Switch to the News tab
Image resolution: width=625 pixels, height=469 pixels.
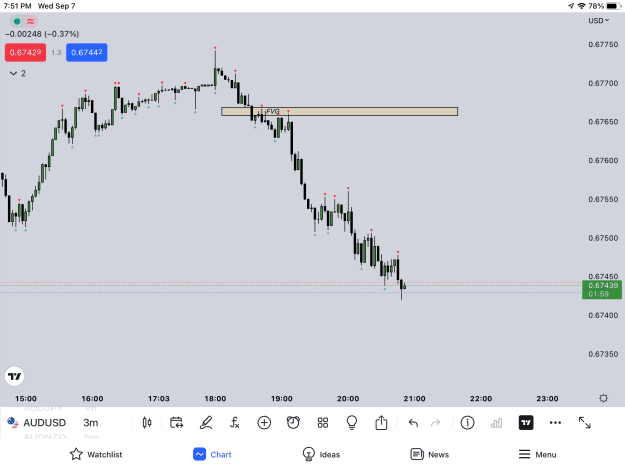429,454
